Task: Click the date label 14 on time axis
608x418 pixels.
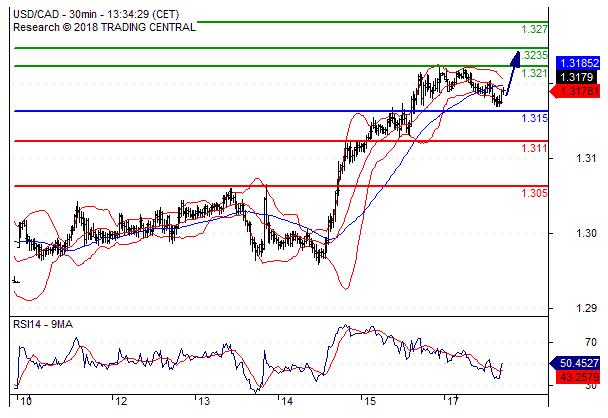Action: pyautogui.click(x=287, y=401)
